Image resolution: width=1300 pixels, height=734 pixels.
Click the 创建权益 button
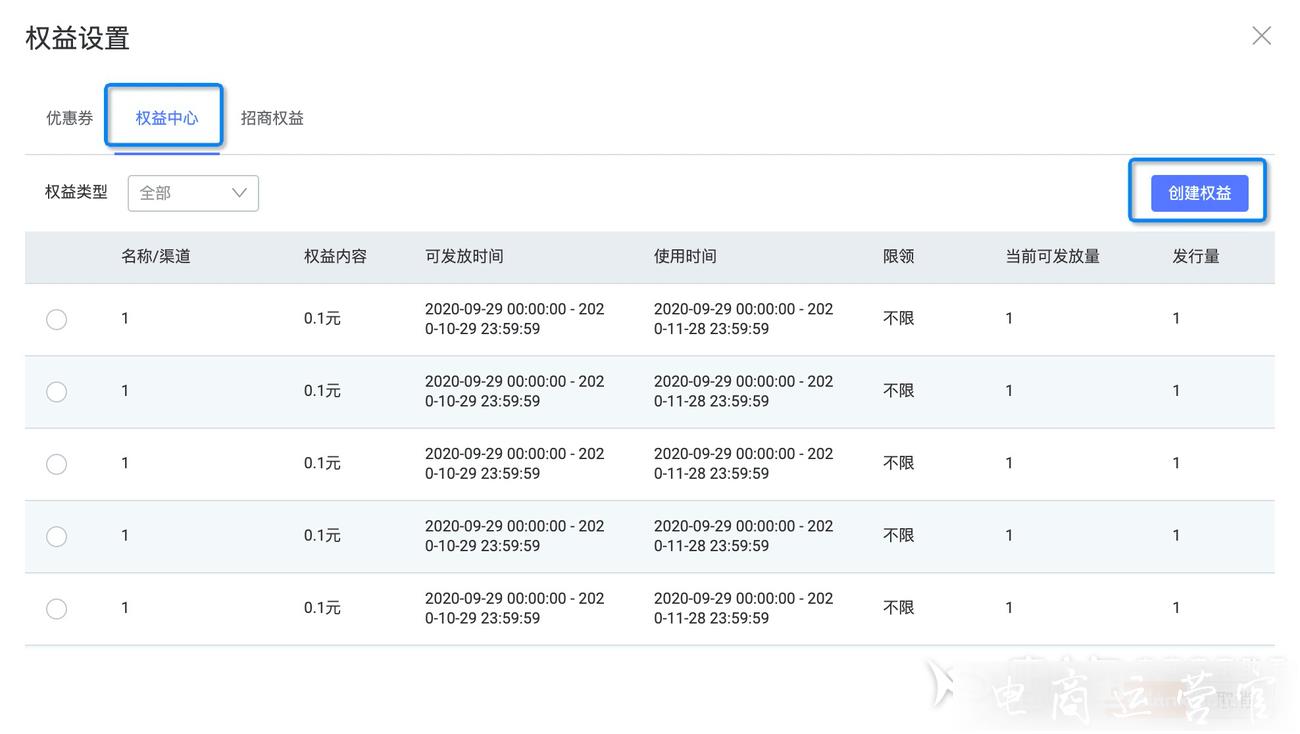coord(1199,193)
